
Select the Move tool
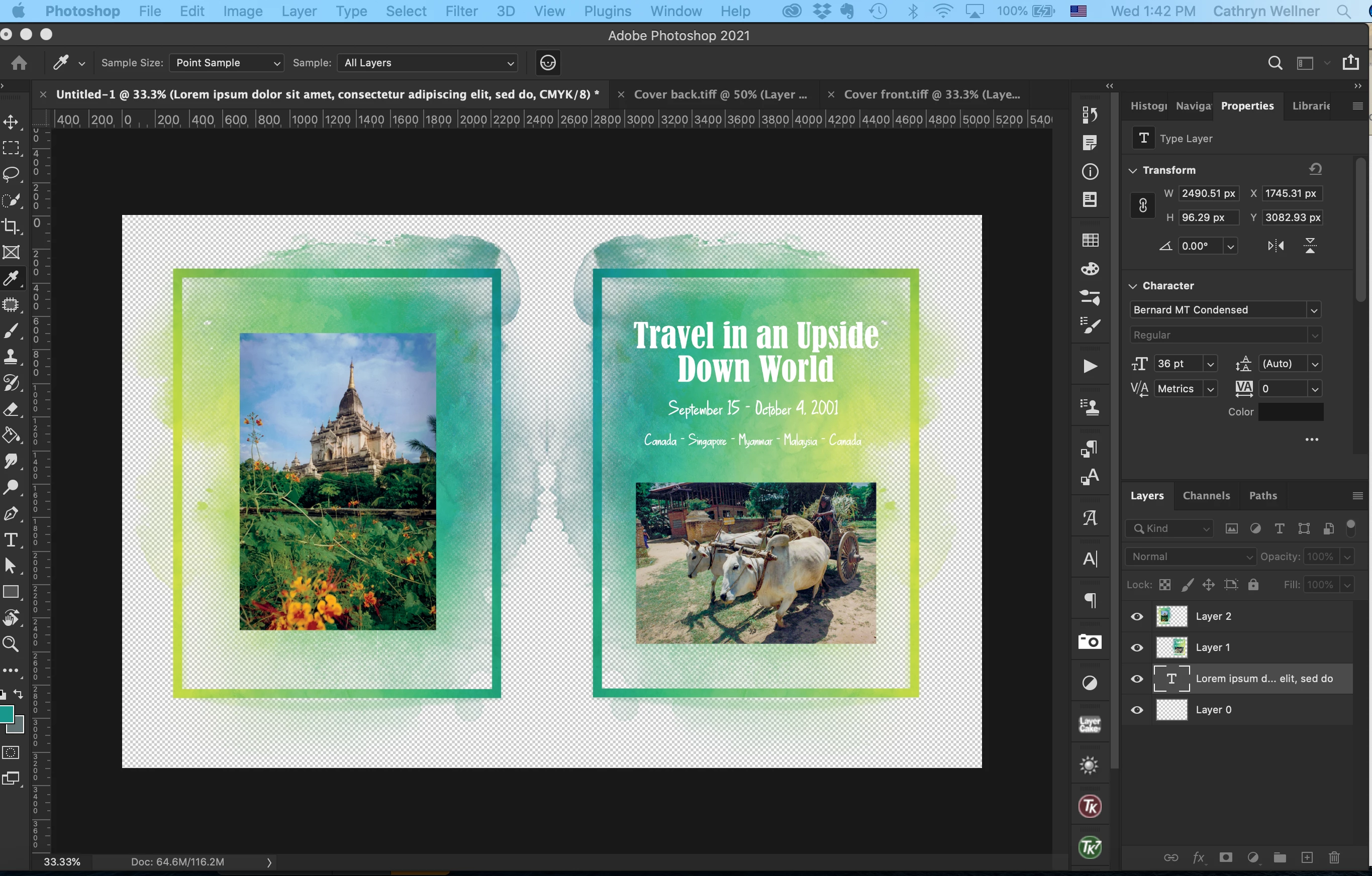pos(11,122)
